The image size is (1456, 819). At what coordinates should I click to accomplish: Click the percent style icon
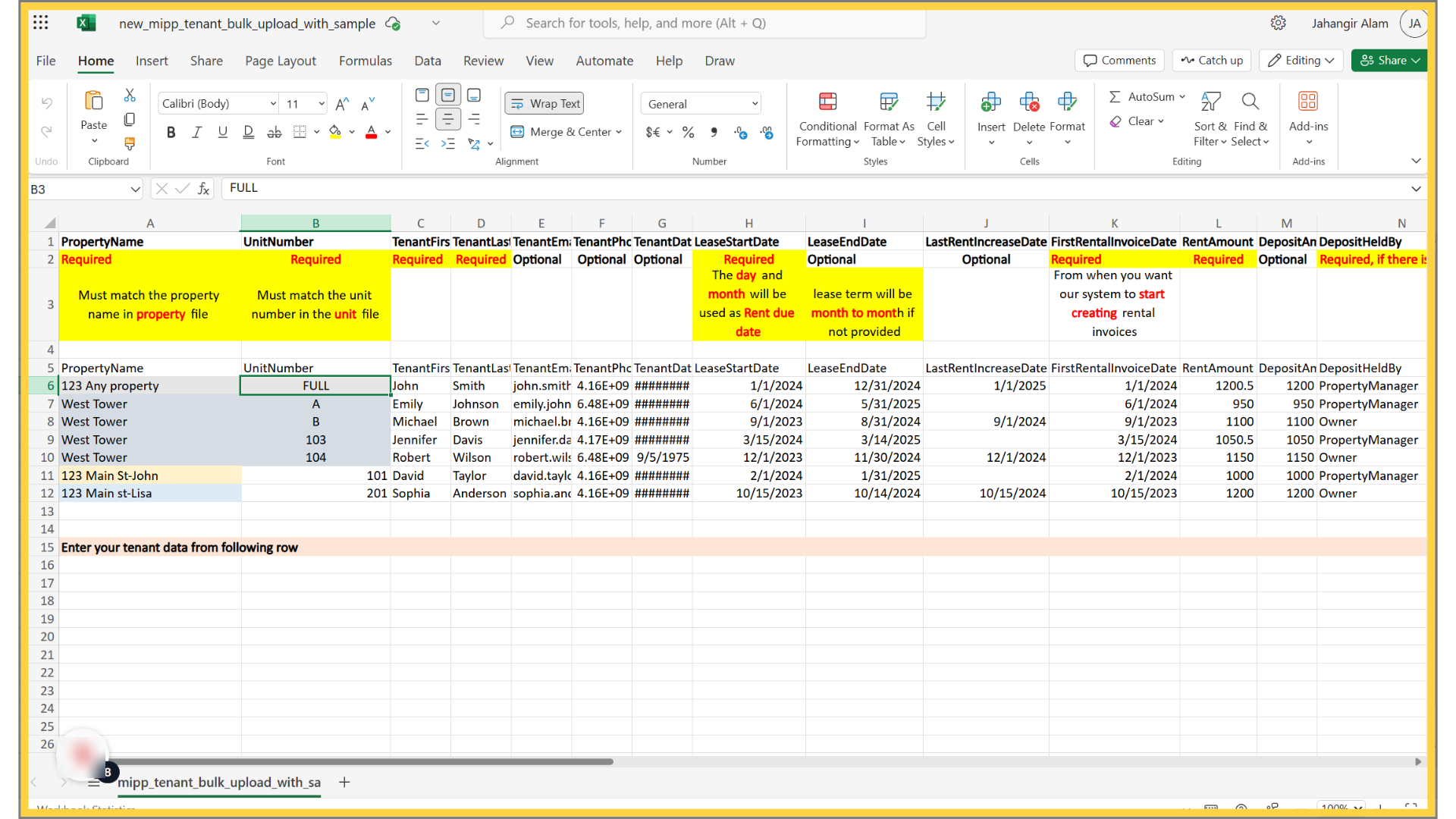[x=689, y=132]
